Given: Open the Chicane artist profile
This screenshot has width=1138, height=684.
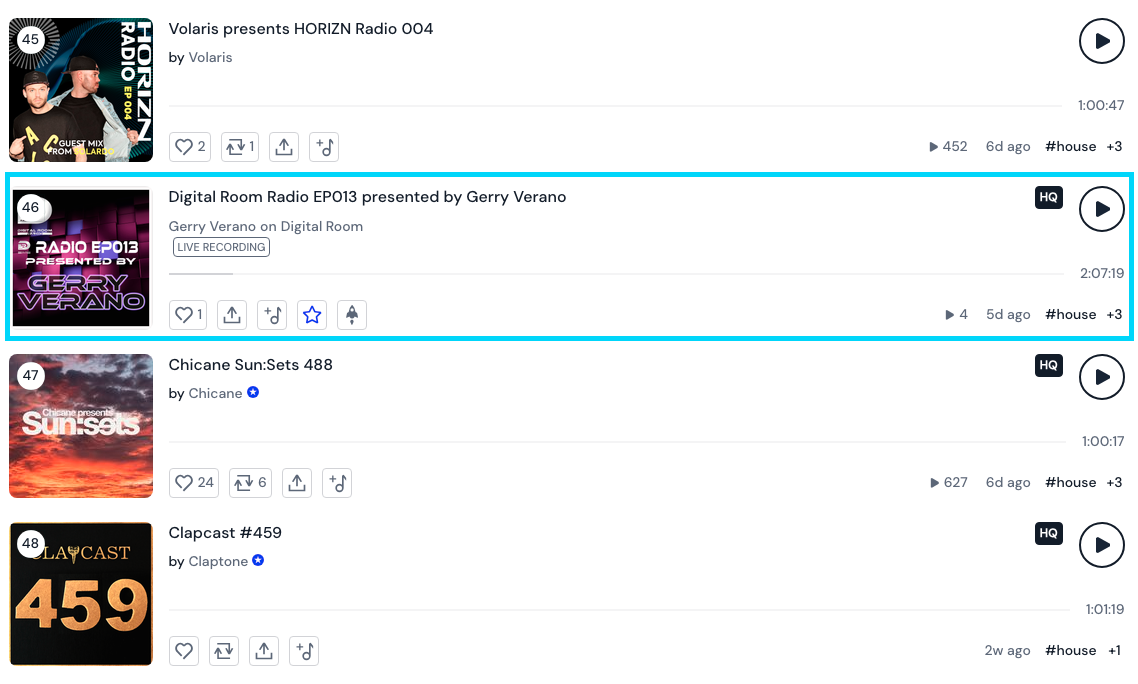Looking at the screenshot, I should 216,394.
